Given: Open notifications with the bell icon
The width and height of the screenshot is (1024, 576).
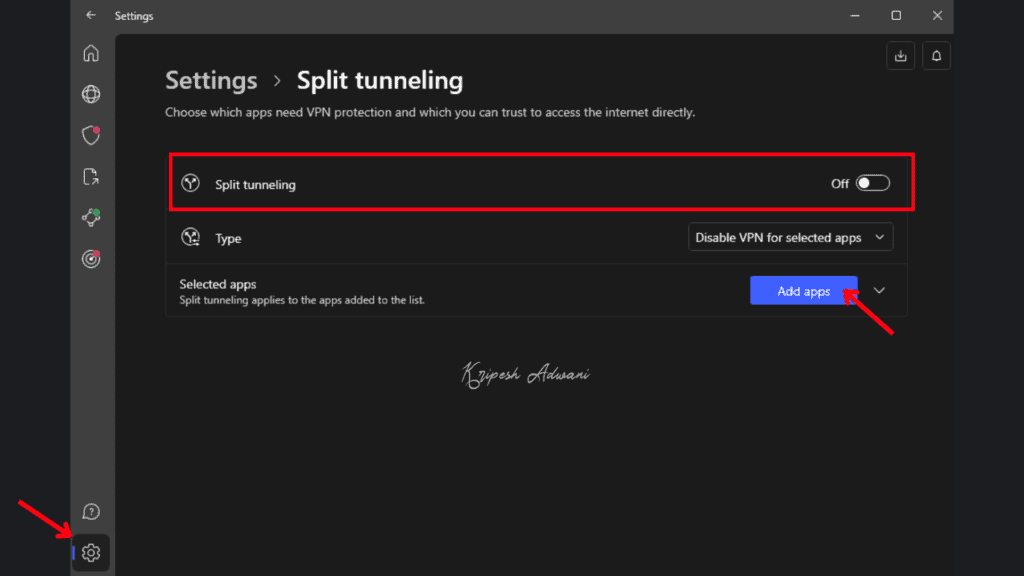Looking at the screenshot, I should [x=936, y=55].
